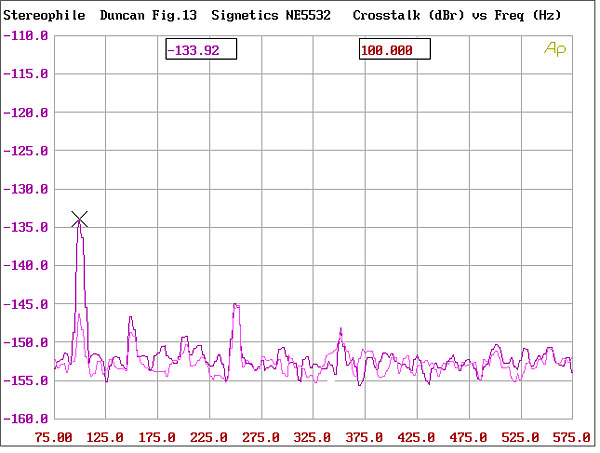The width and height of the screenshot is (600, 453).
Task: Select the X cursor marker on the peak
Action: (80, 219)
